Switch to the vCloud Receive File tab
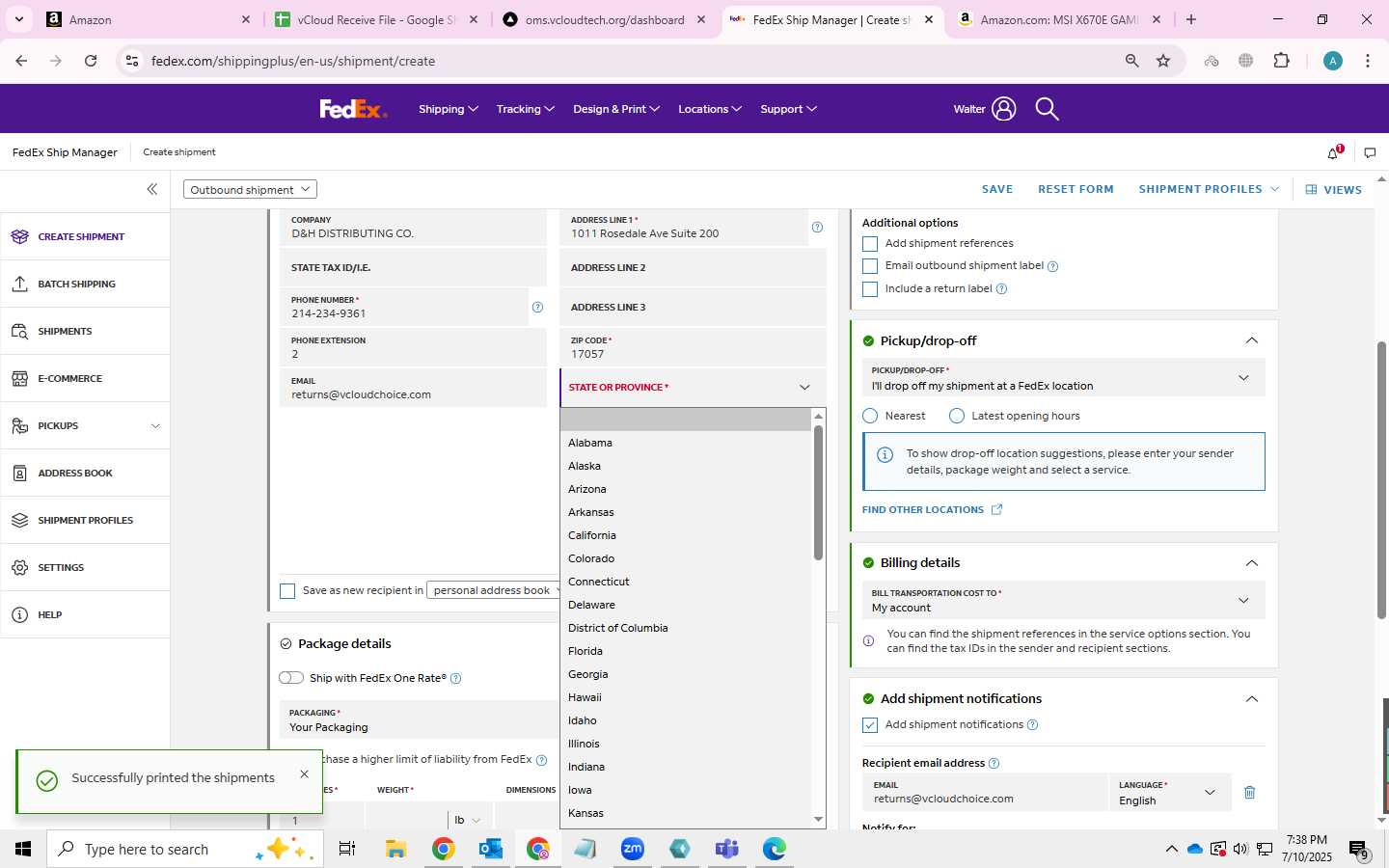 [375, 19]
